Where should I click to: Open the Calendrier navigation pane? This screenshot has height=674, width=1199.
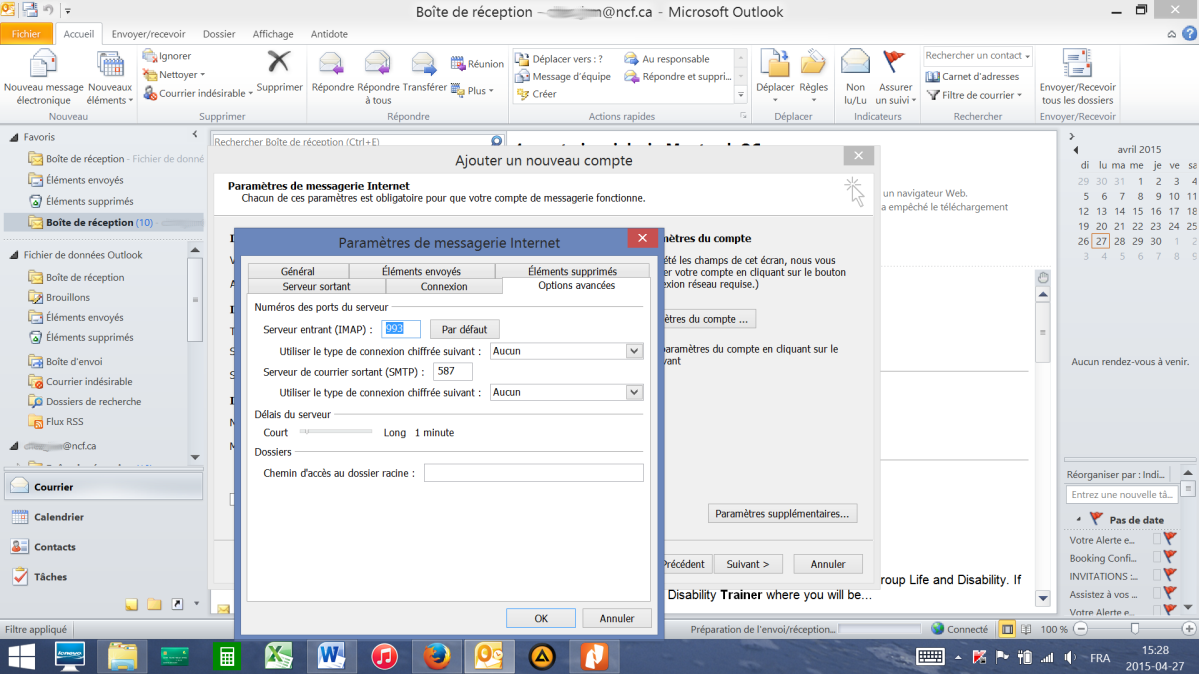[103, 517]
